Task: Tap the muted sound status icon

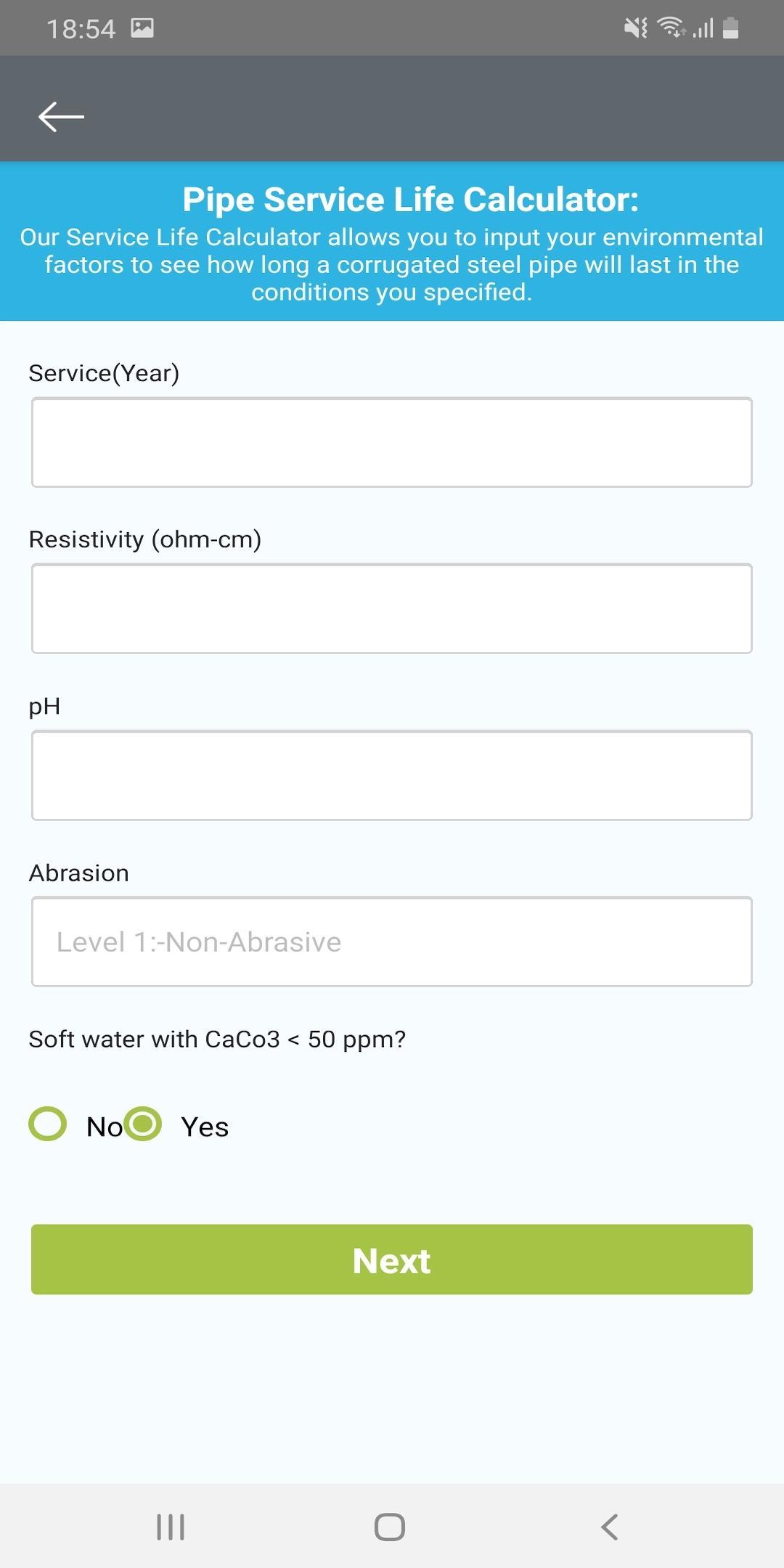Action: click(636, 28)
